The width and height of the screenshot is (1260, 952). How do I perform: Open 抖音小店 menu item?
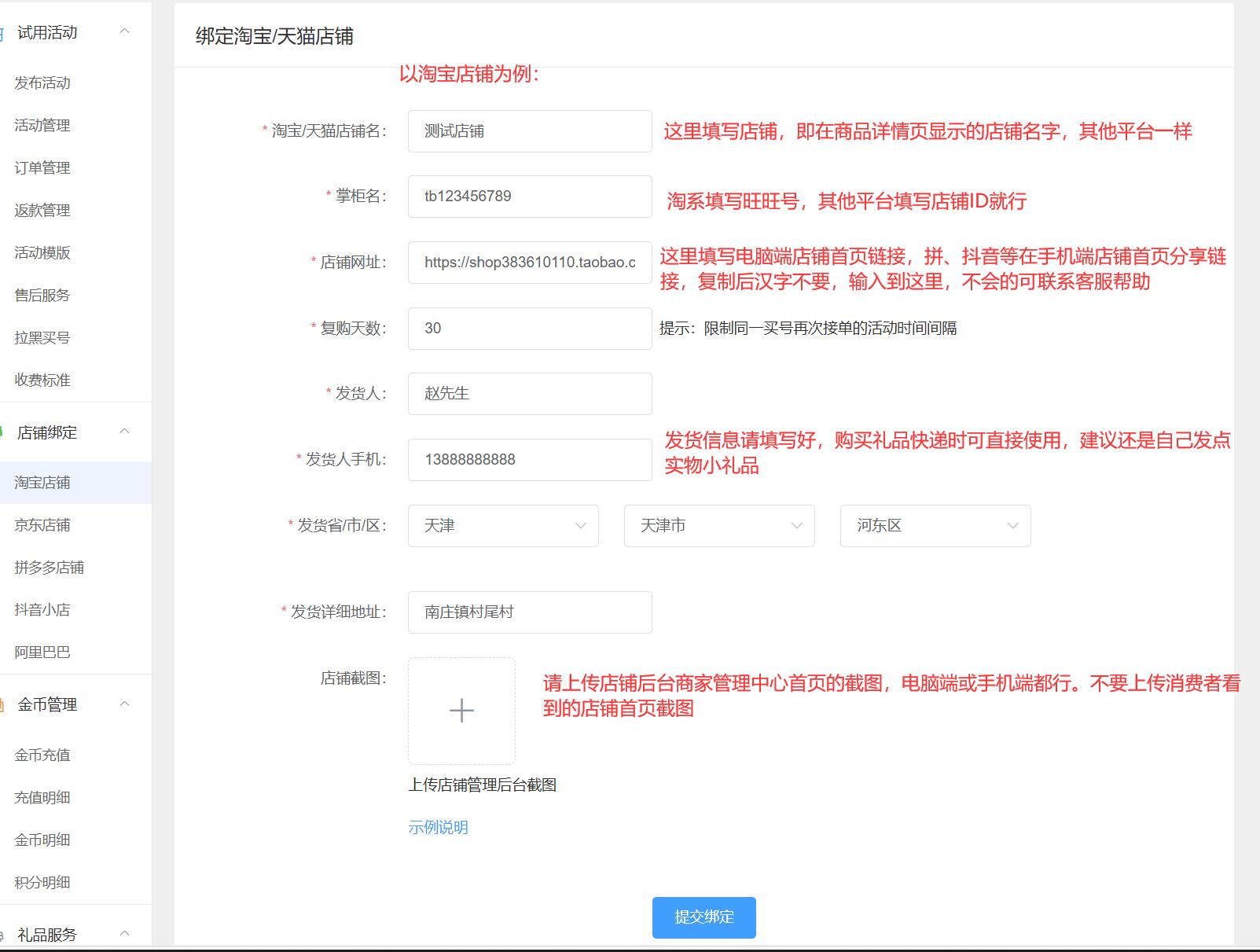tap(42, 610)
